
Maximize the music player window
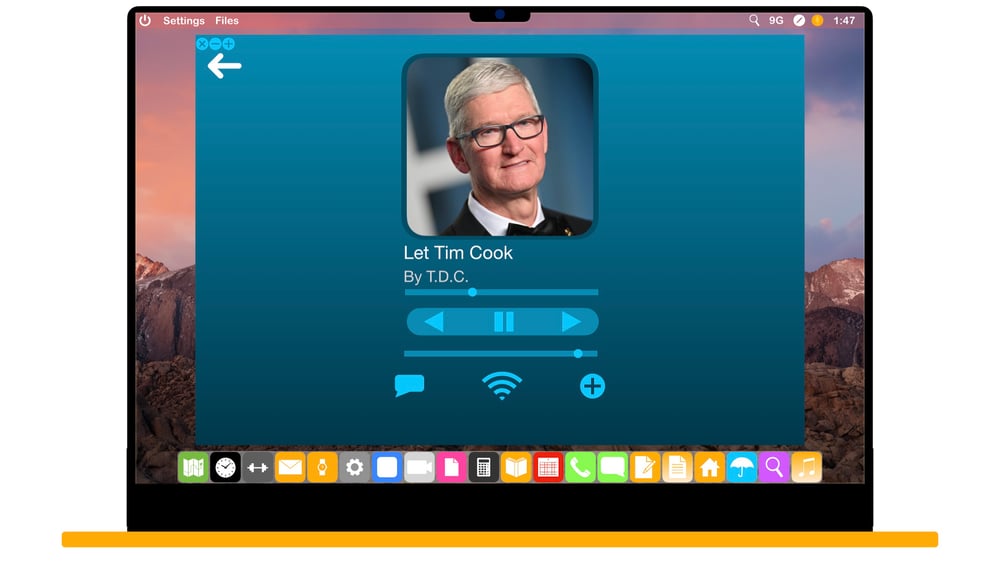coord(228,44)
